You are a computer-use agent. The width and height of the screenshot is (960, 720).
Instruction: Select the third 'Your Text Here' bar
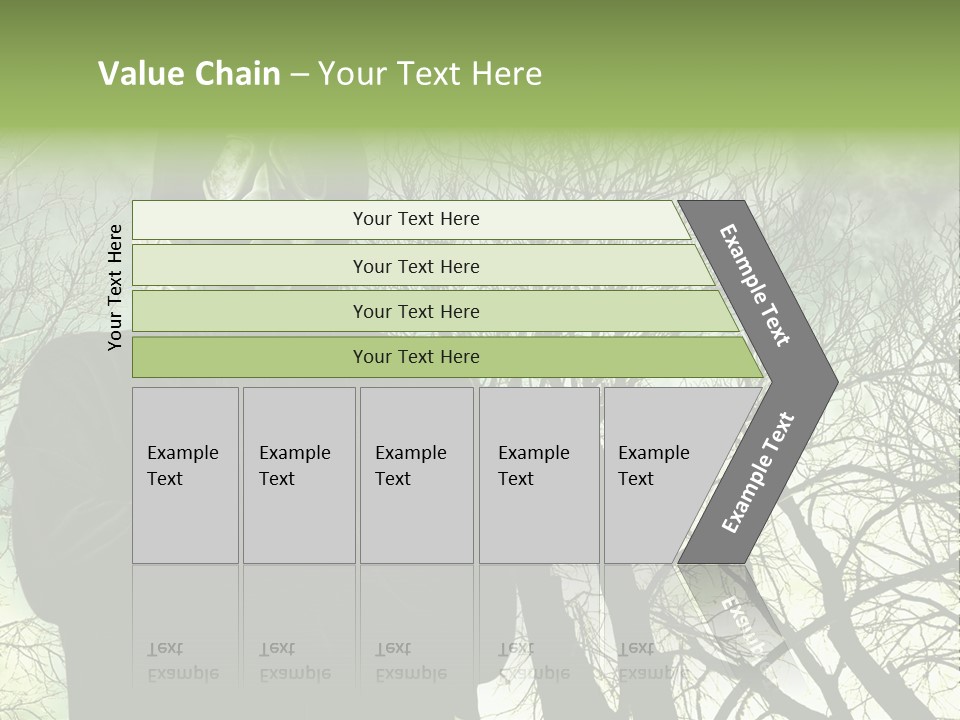pyautogui.click(x=435, y=311)
